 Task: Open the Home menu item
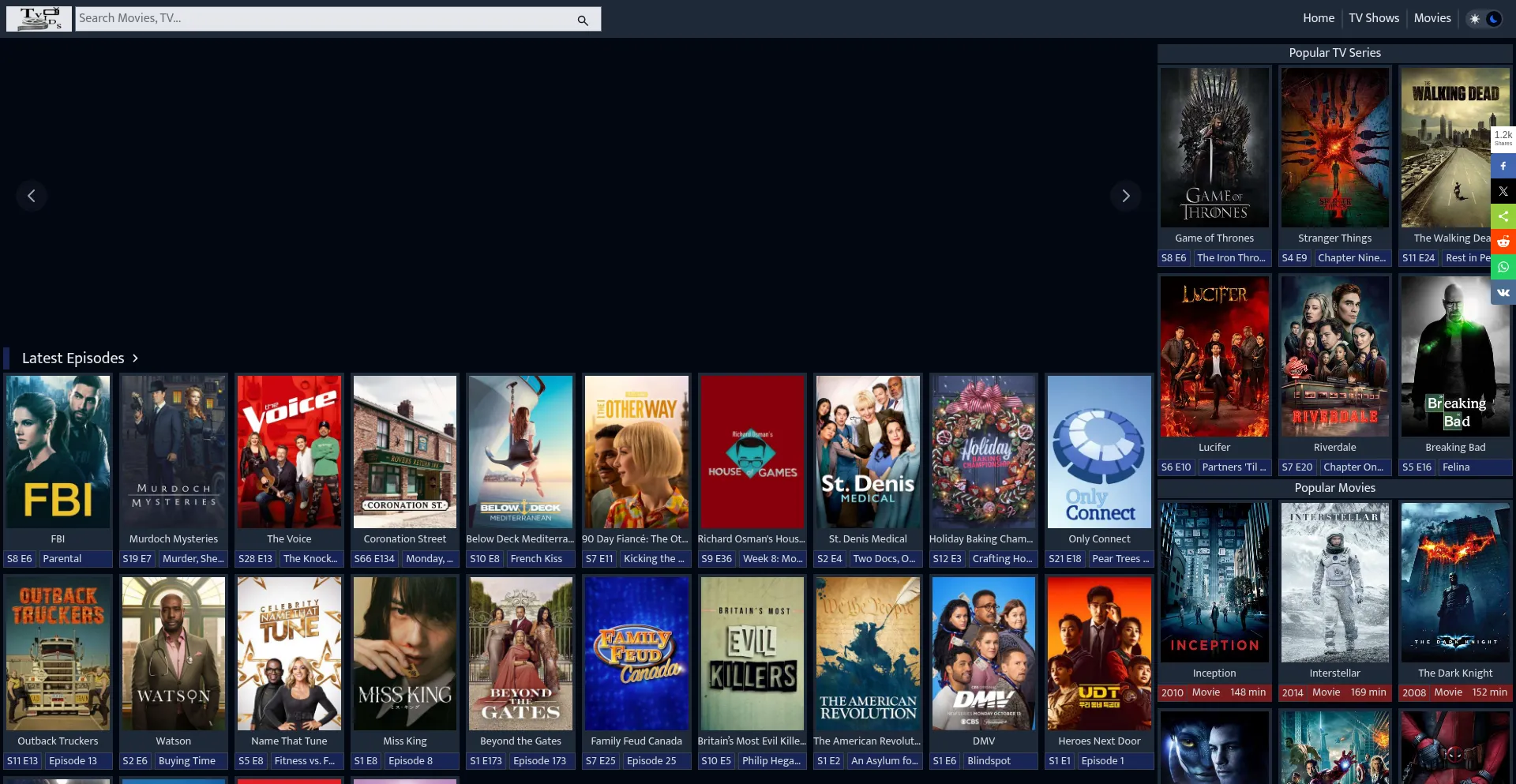pyautogui.click(x=1319, y=18)
